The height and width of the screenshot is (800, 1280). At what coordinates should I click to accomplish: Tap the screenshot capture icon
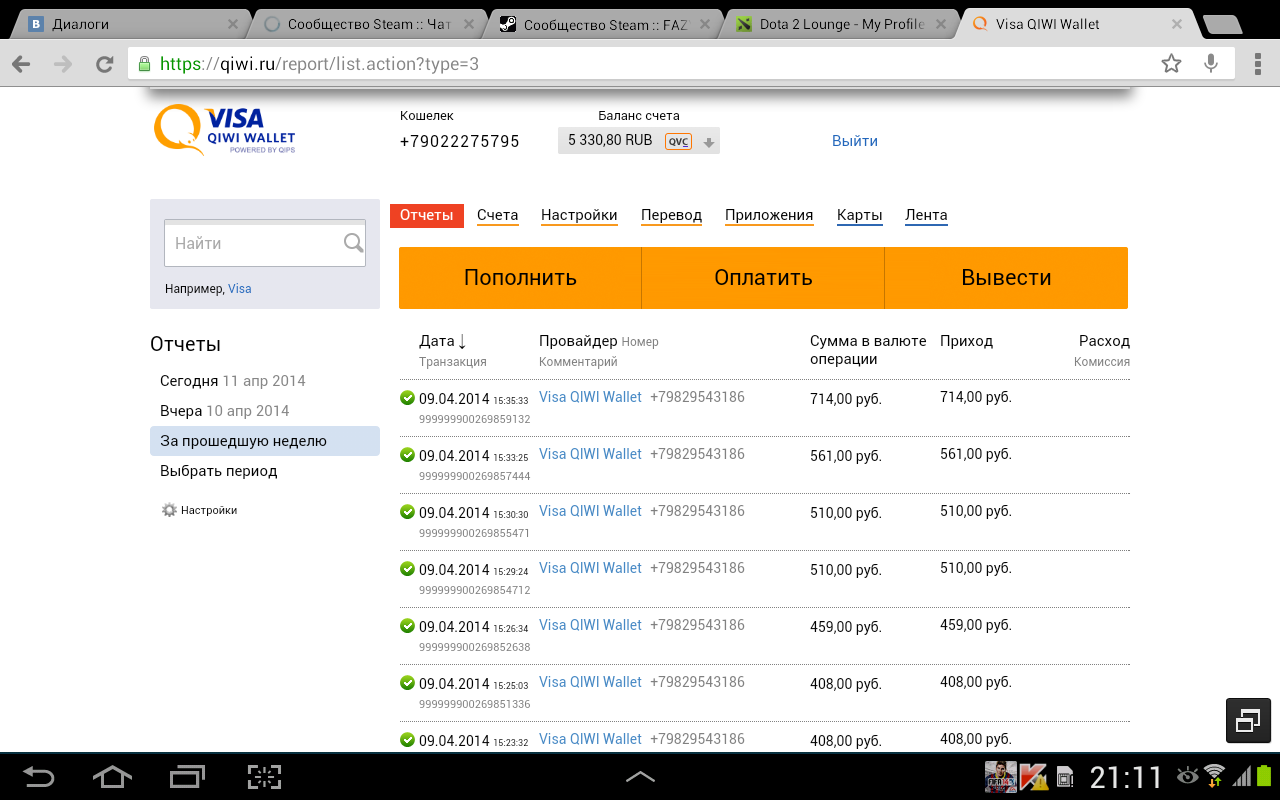(x=264, y=776)
